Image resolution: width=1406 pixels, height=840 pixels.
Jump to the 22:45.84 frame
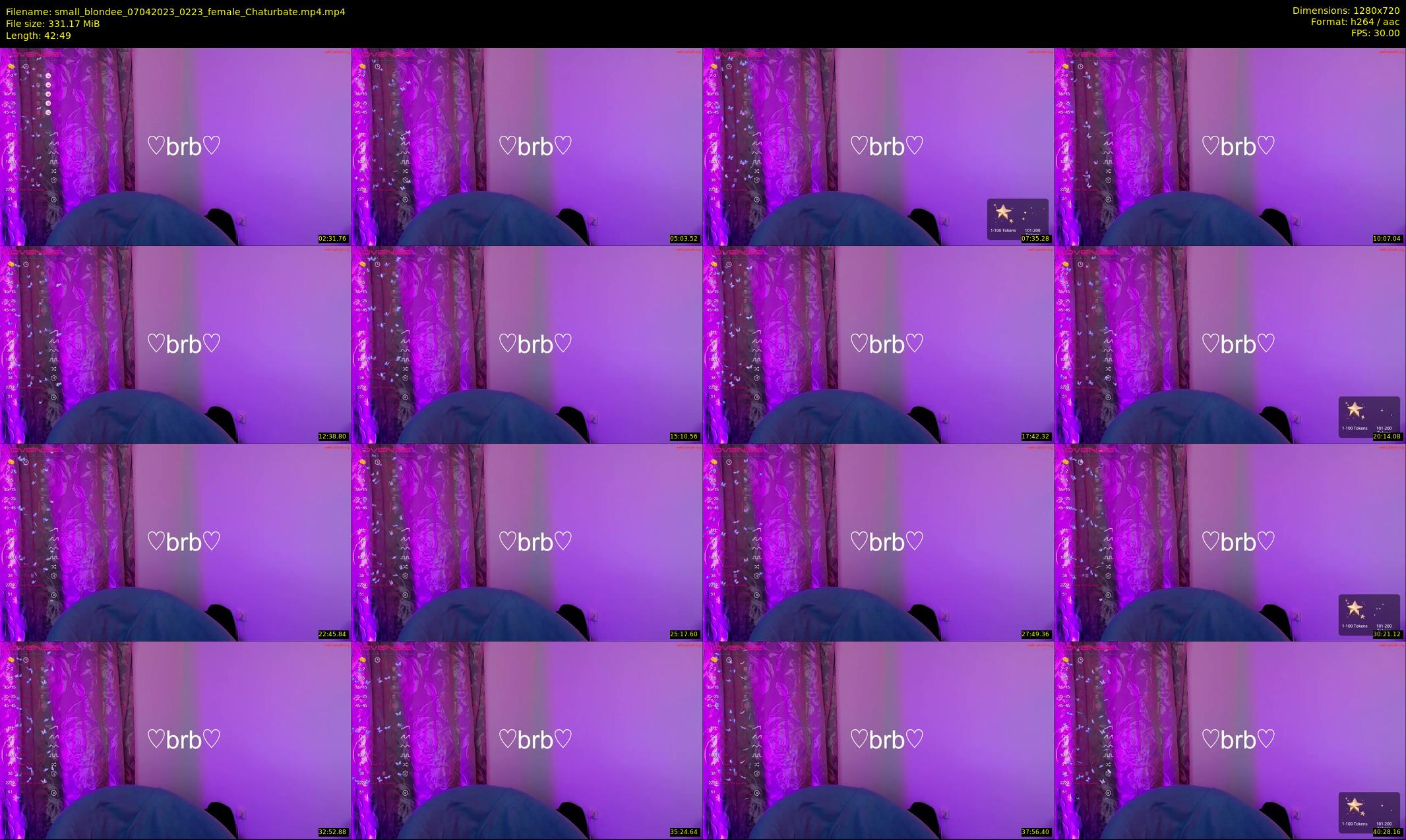175,542
